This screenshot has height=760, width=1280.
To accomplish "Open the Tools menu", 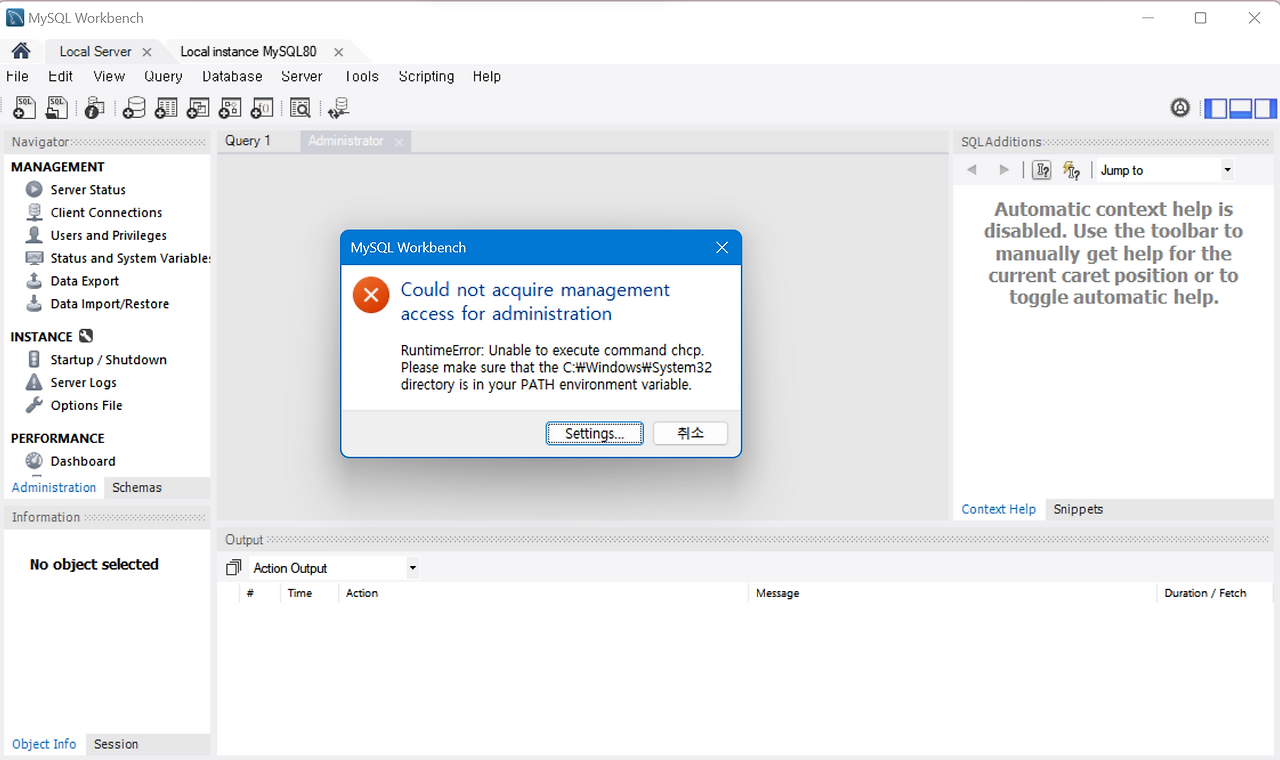I will [361, 77].
